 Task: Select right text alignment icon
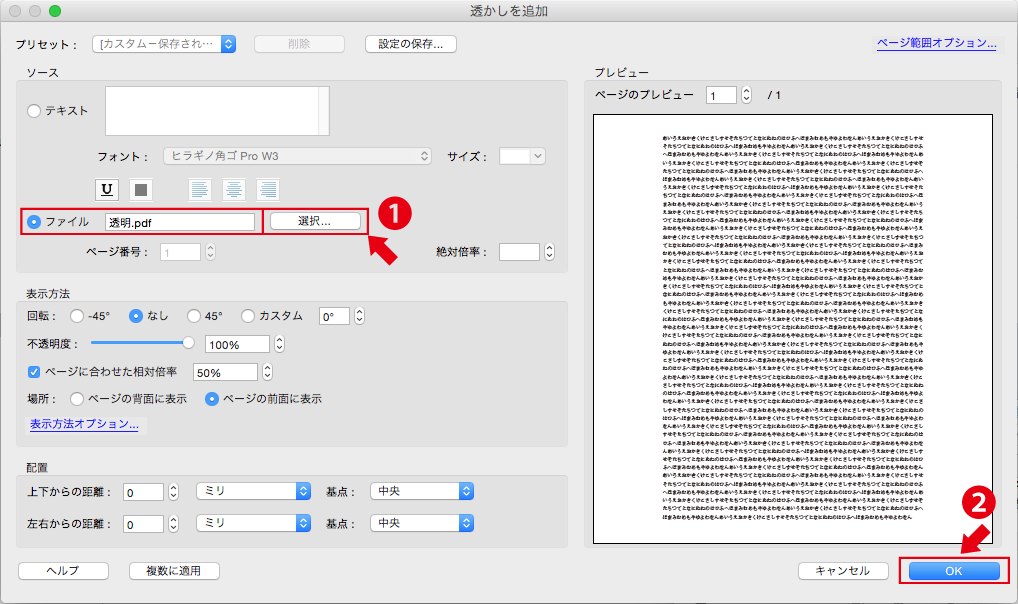(267, 188)
